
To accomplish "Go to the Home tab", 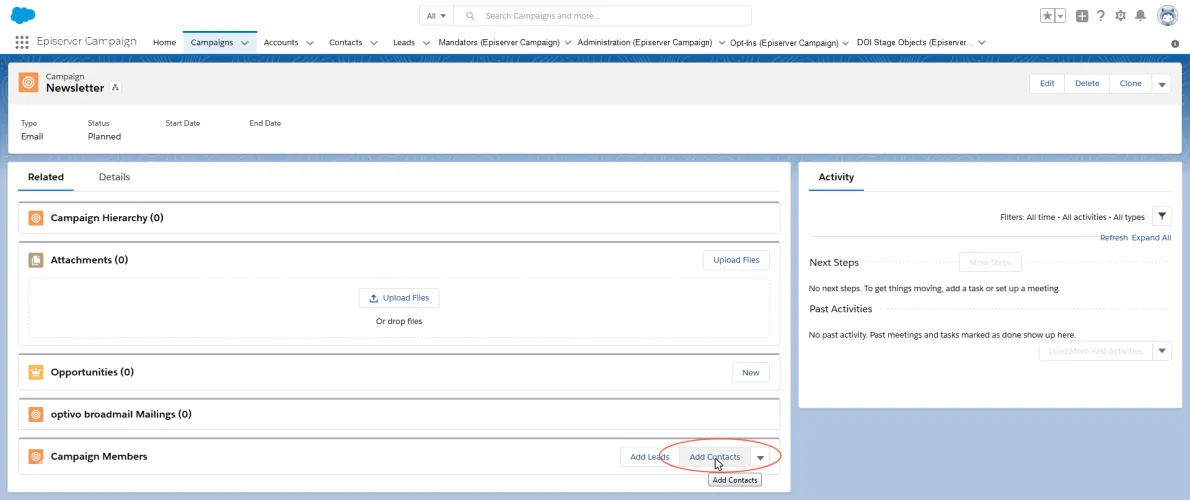I will point(165,42).
